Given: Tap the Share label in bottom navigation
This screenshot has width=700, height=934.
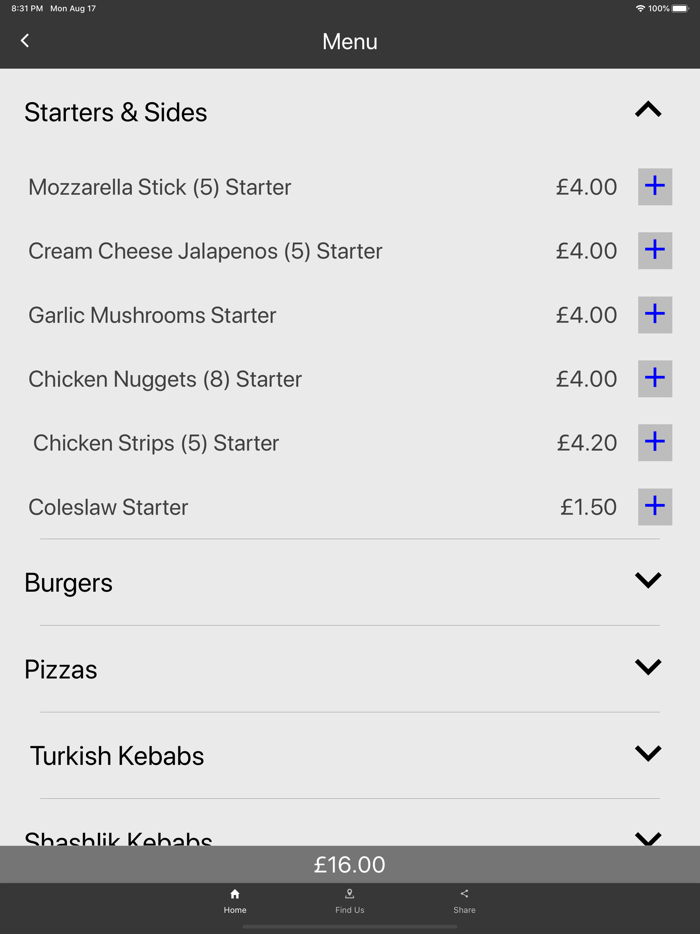Looking at the screenshot, I should (464, 910).
